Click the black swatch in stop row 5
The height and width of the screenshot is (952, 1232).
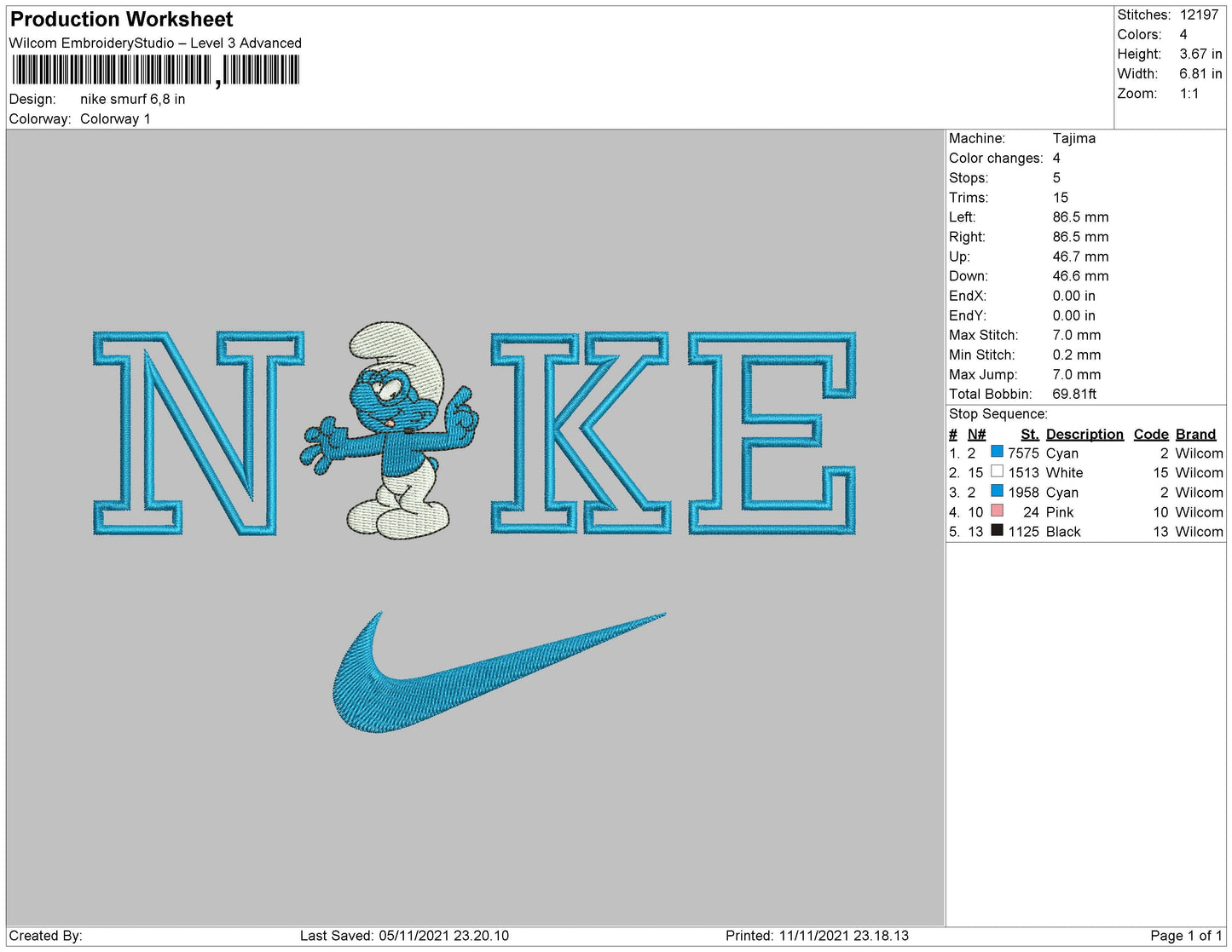997,530
